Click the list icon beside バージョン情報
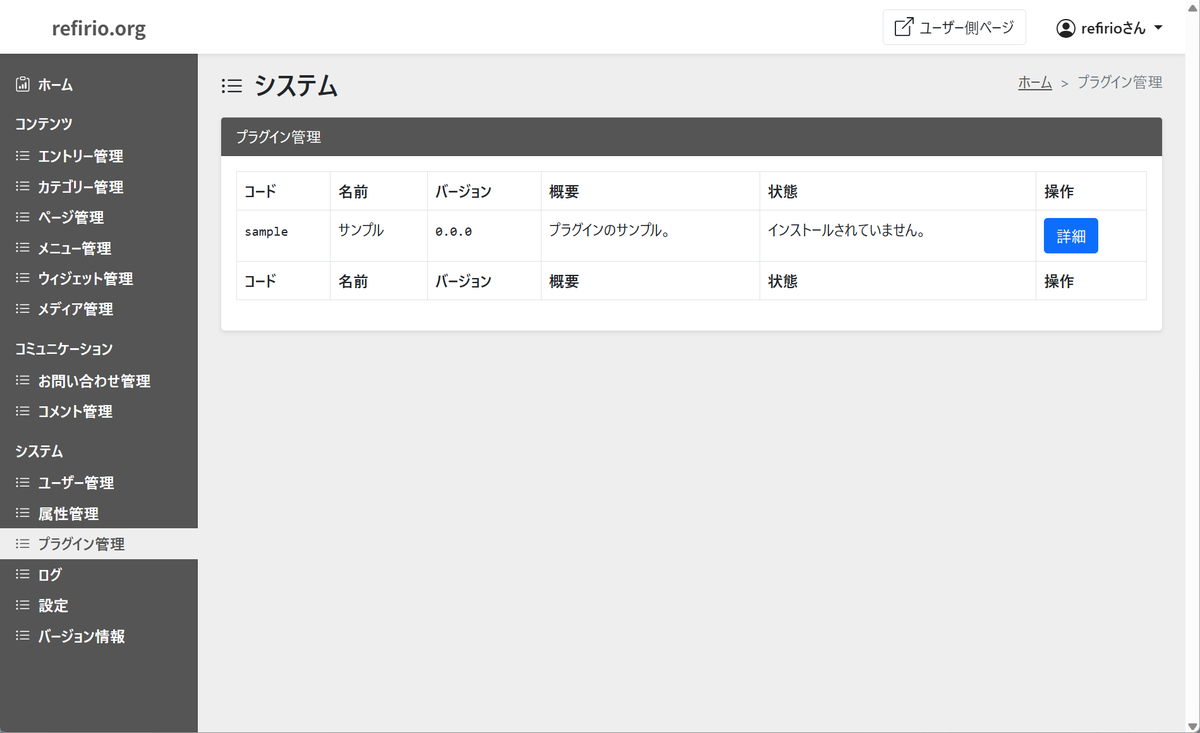 [23, 636]
